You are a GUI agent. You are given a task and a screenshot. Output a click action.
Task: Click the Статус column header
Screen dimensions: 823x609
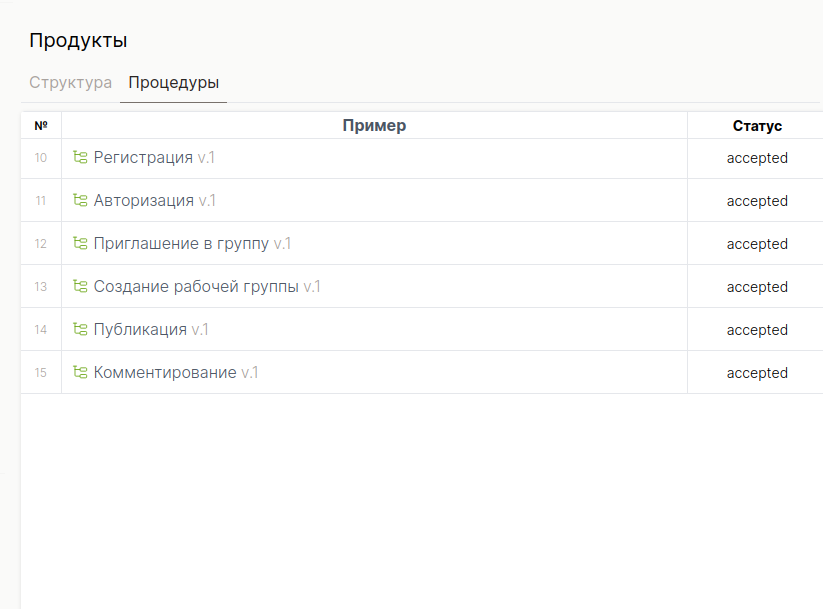757,126
